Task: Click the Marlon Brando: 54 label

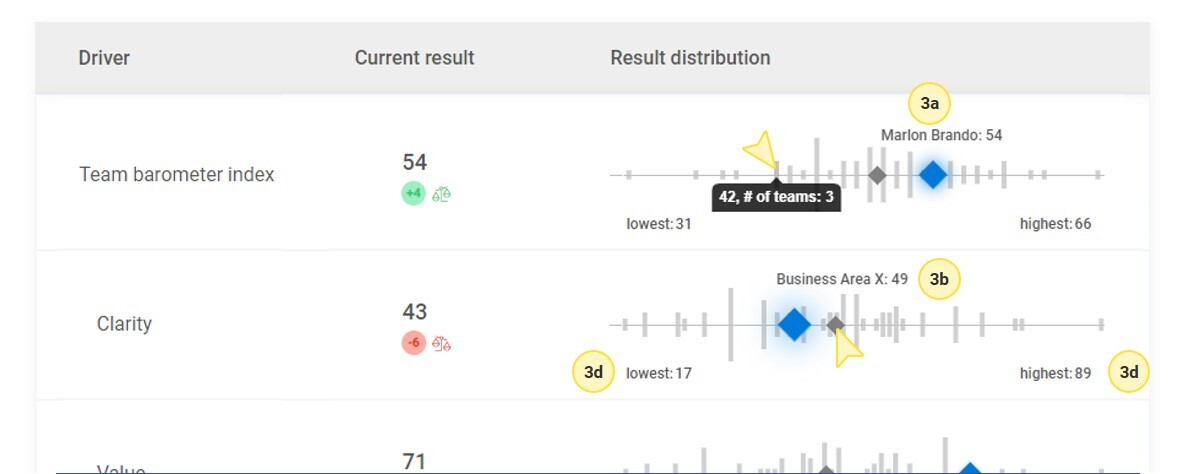Action: [941, 135]
